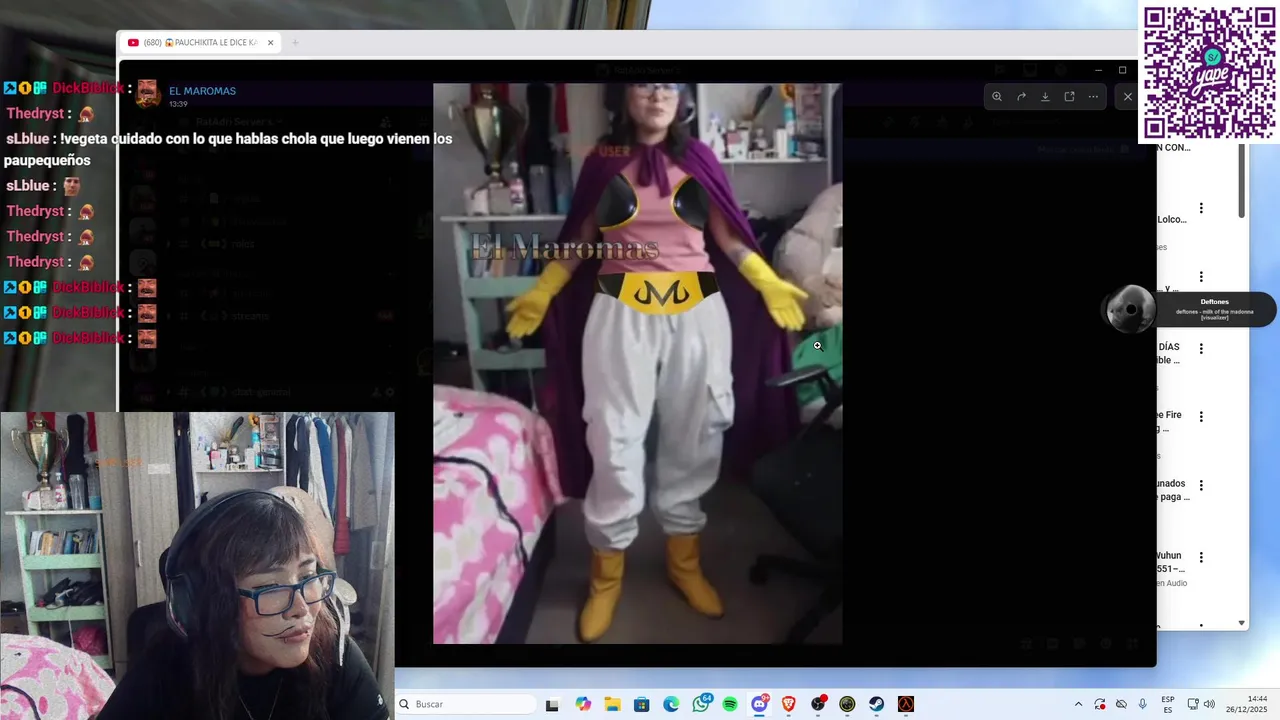
Task: Open kebab menu for the 'y ...' video
Action: point(1201,277)
